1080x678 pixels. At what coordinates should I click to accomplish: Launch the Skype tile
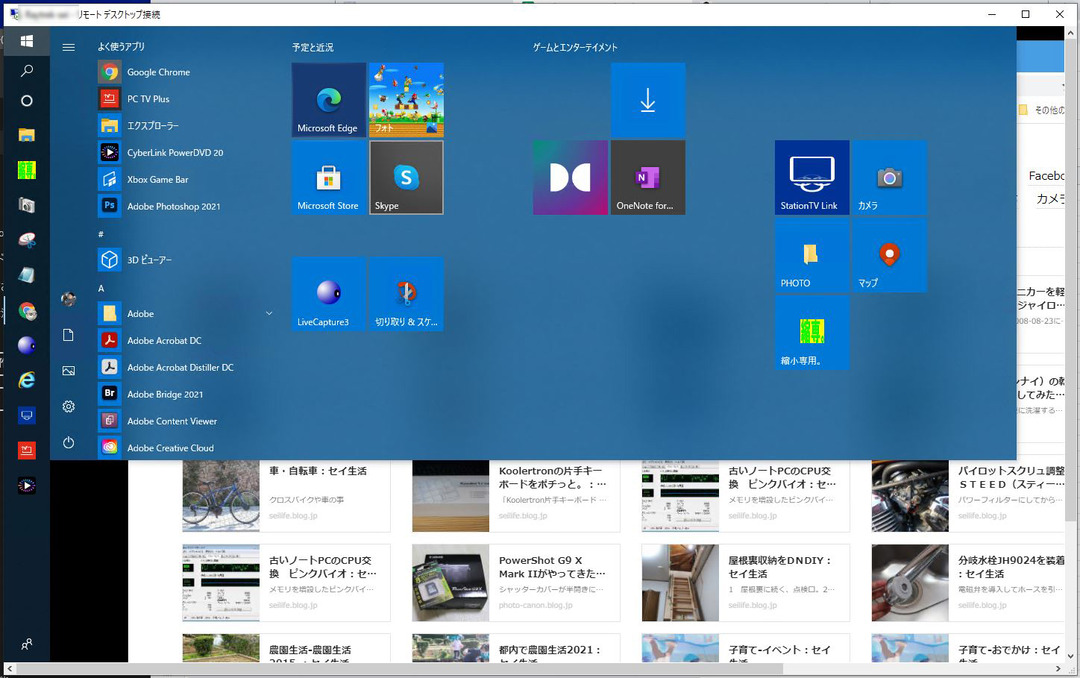406,178
